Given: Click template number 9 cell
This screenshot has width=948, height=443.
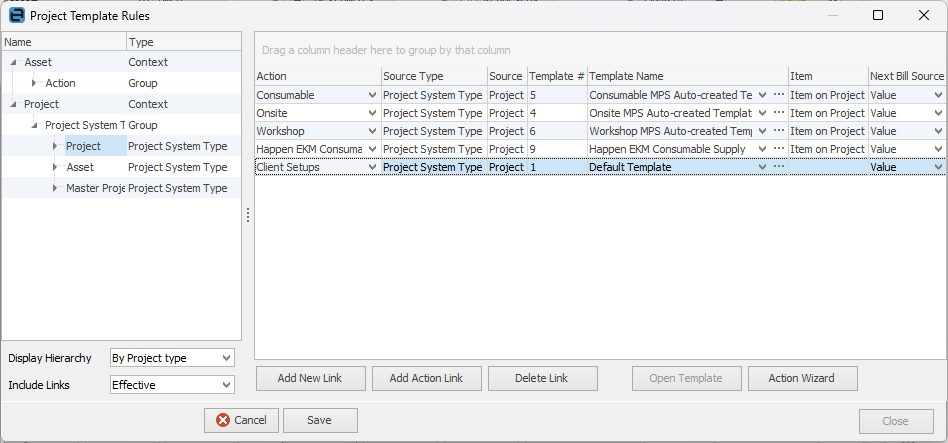Looking at the screenshot, I should click(x=557, y=149).
